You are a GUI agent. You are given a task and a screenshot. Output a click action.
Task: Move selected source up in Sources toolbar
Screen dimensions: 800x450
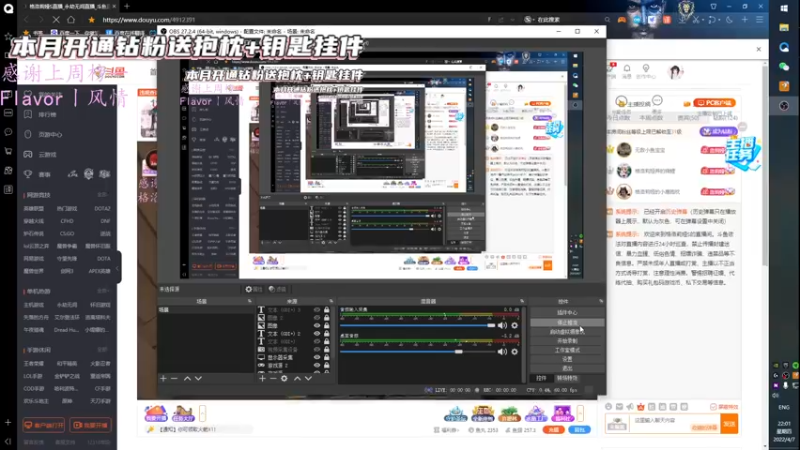click(297, 379)
